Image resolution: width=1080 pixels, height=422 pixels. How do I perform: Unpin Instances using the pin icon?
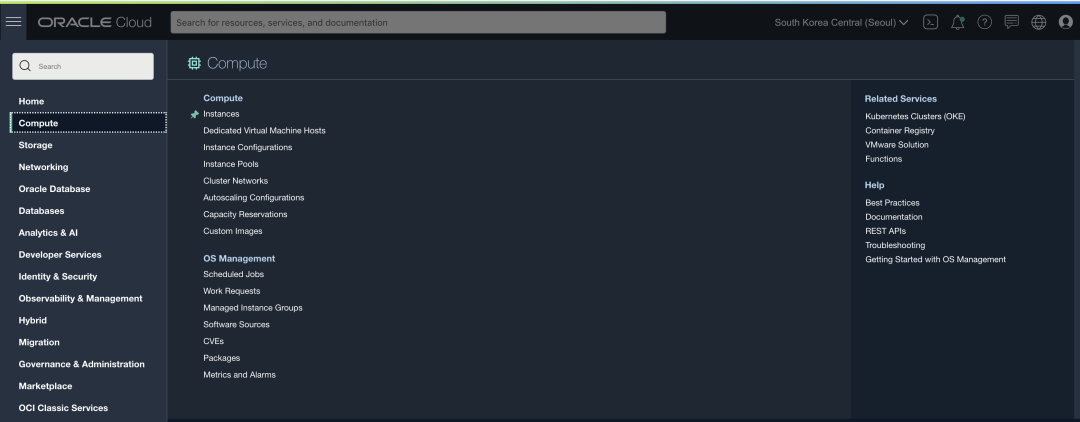point(194,114)
